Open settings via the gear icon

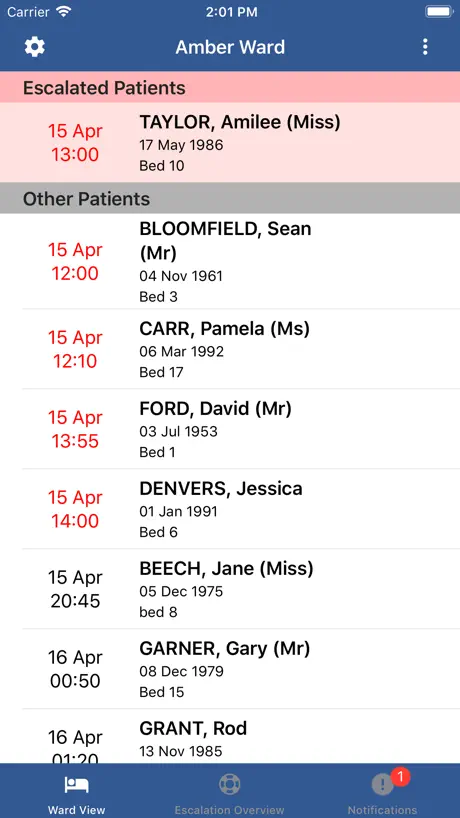point(35,47)
